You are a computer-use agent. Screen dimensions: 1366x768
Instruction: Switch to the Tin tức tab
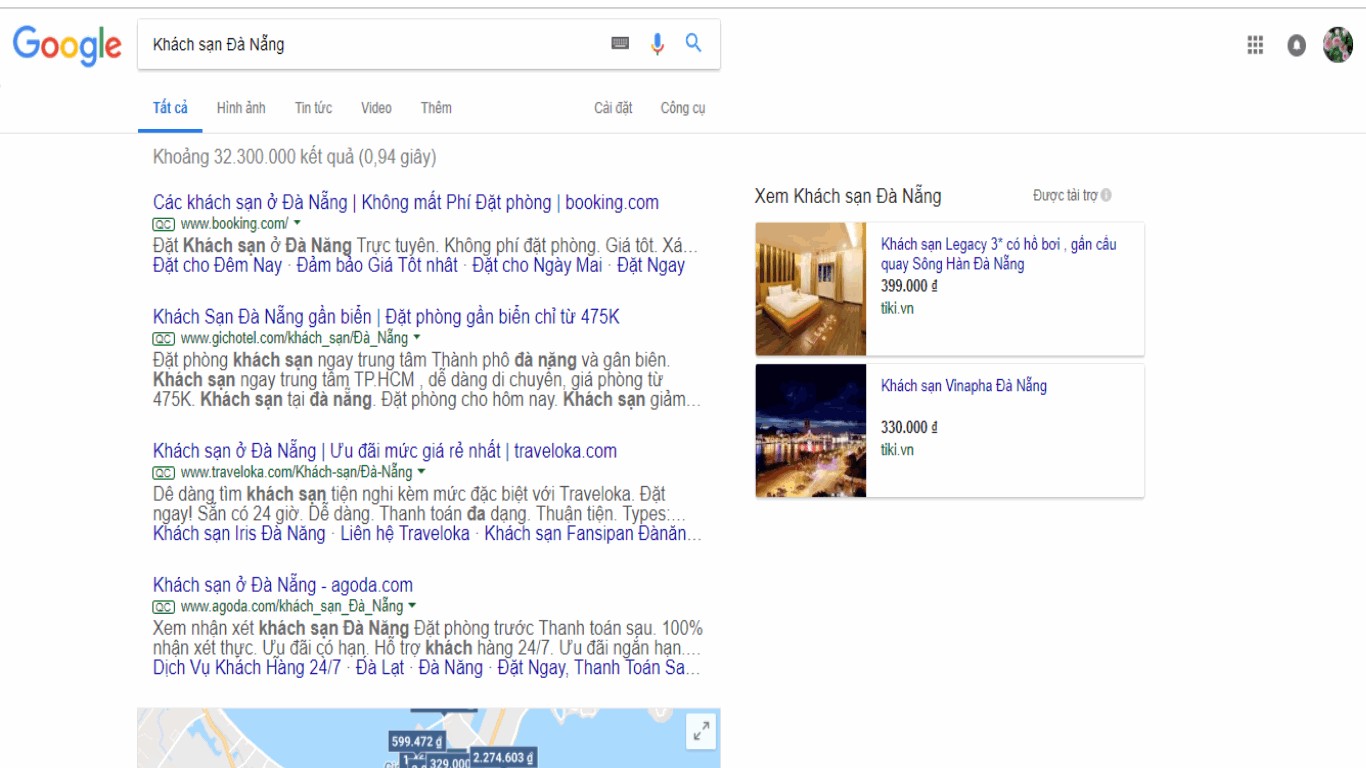pos(313,108)
